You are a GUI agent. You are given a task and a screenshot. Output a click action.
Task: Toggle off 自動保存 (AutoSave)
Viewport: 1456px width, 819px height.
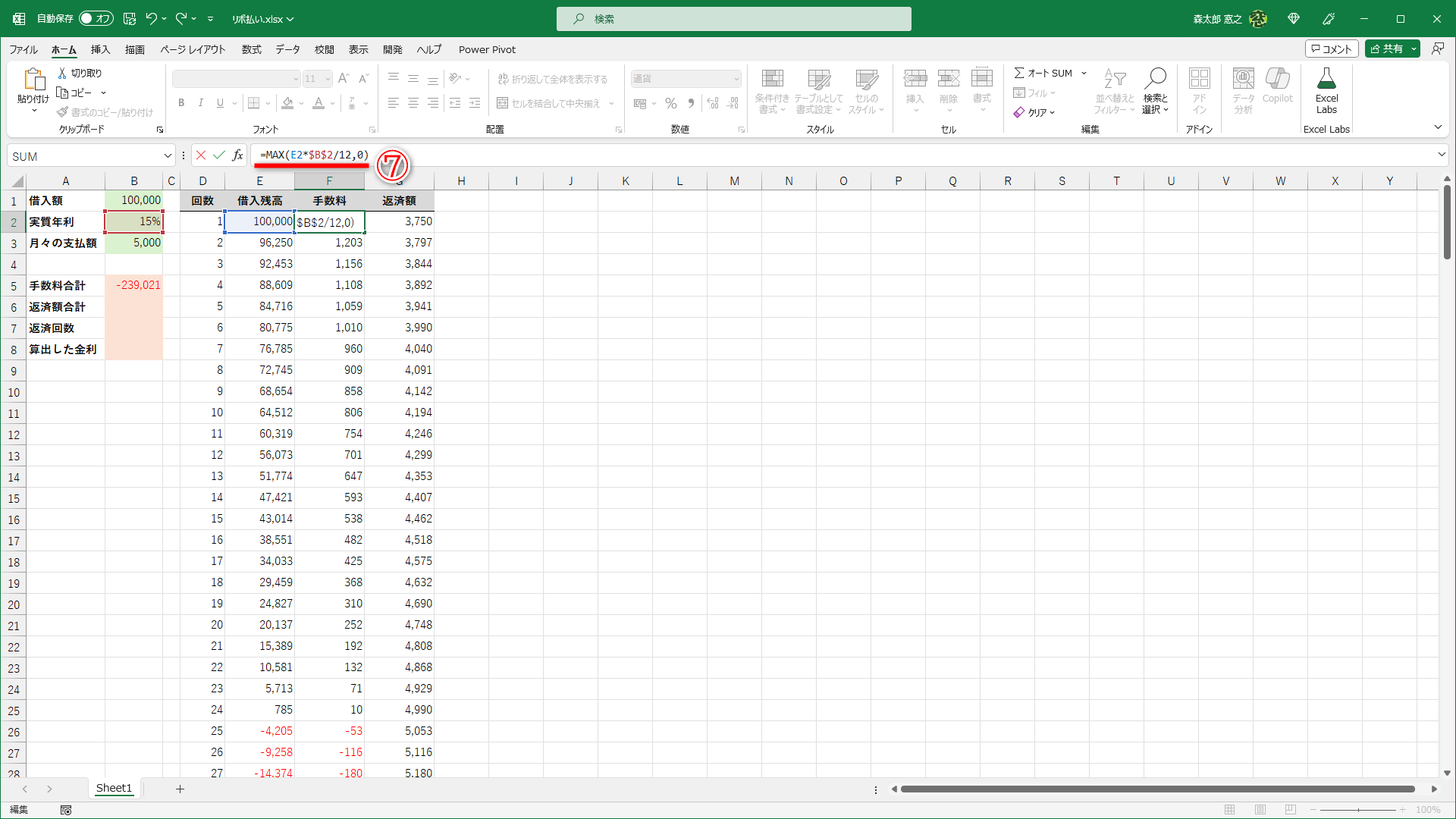(96, 18)
